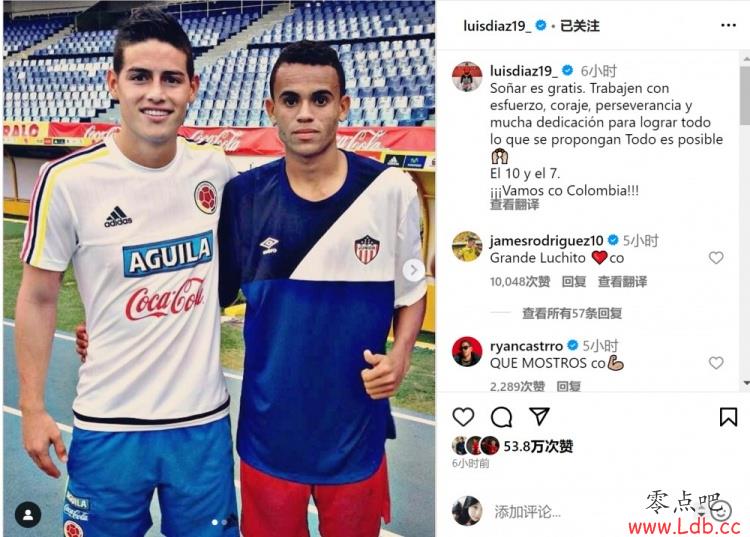Toggle the following status button
This screenshot has width=750, height=537.
580,26
